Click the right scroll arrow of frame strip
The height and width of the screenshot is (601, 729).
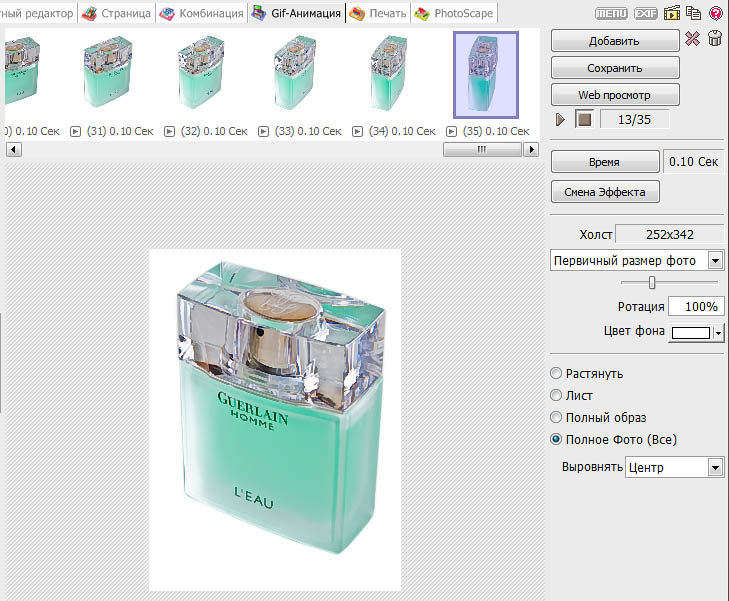click(531, 150)
